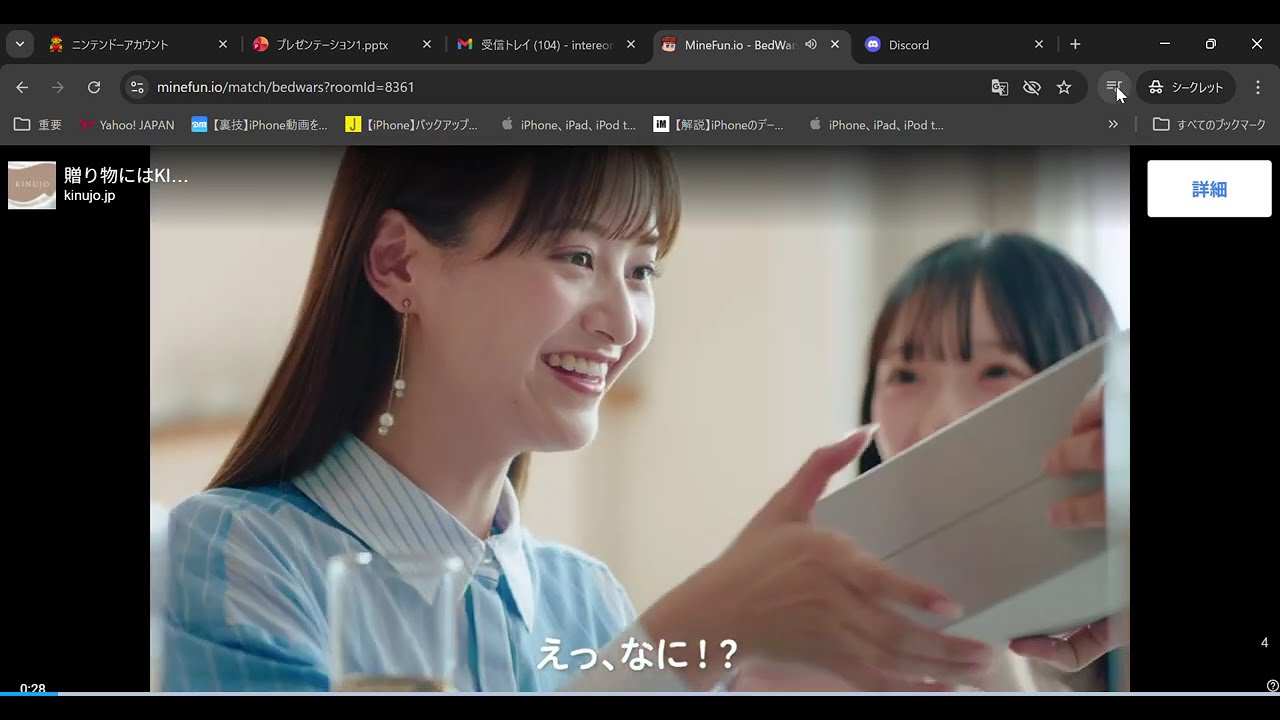Close the ニンテンドーアカウント tab
This screenshot has width=1280, height=720.
click(223, 44)
